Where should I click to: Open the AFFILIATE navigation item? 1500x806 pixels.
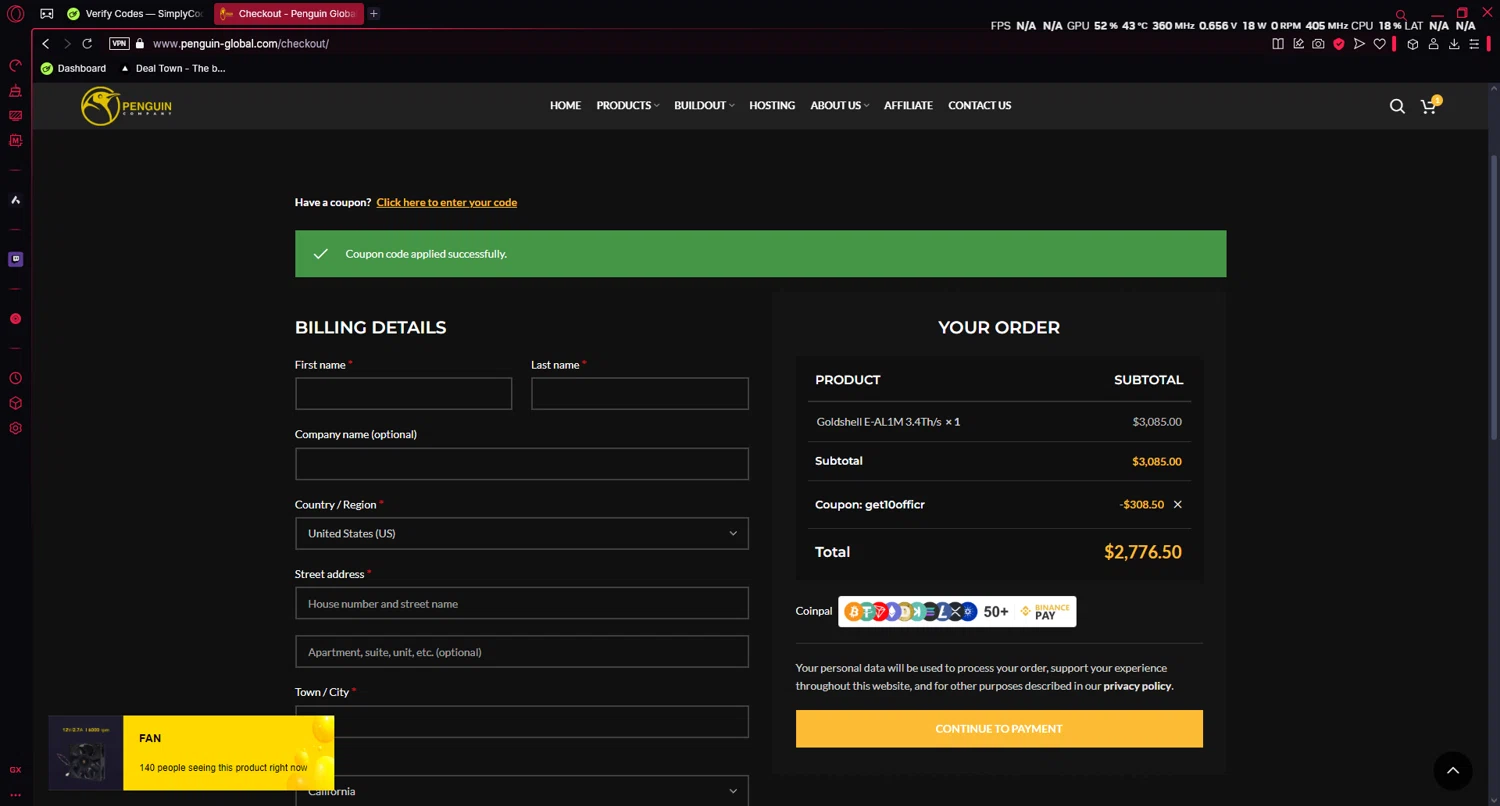(x=908, y=106)
